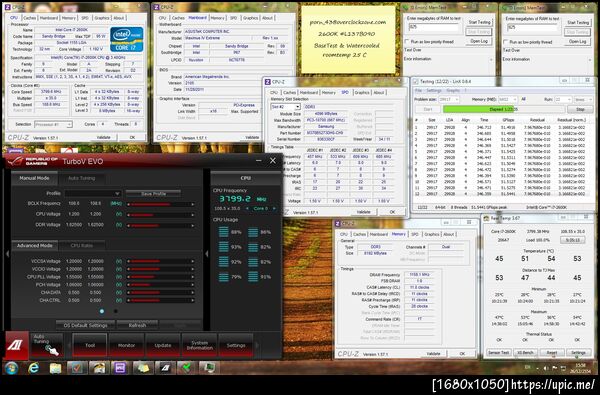The height and width of the screenshot is (395, 600).
Task: Open the Profile dropdown in TurboV EVO
Action: tap(93, 194)
